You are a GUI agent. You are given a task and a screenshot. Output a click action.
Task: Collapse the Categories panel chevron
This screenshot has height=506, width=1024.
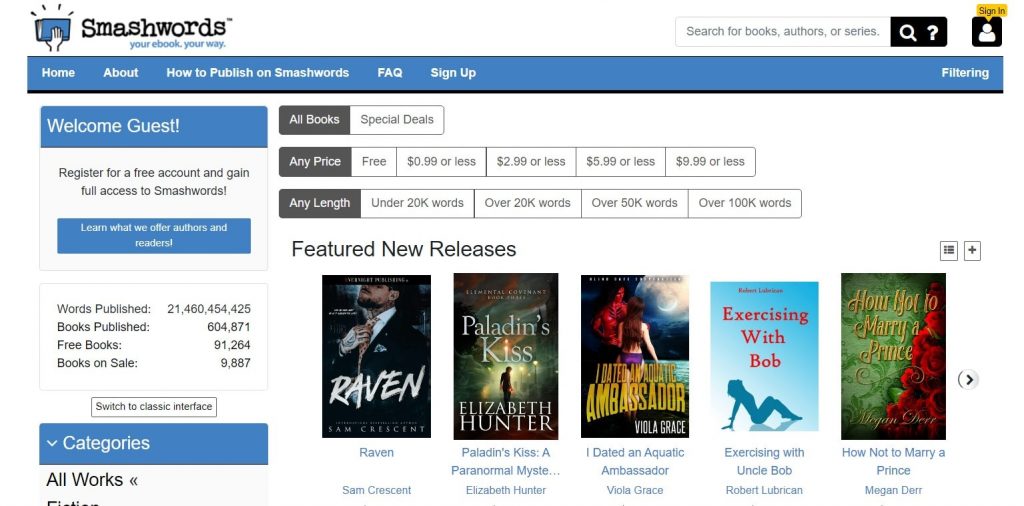point(52,443)
